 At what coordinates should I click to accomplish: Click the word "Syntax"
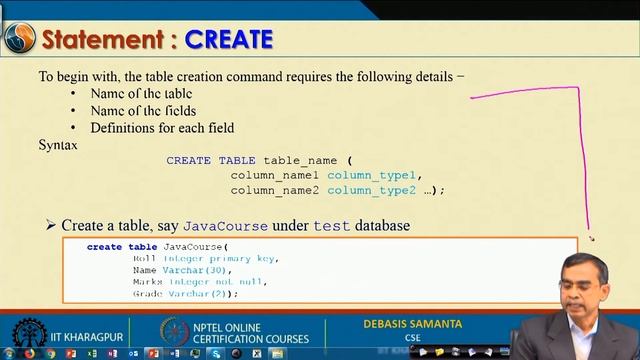click(x=58, y=145)
